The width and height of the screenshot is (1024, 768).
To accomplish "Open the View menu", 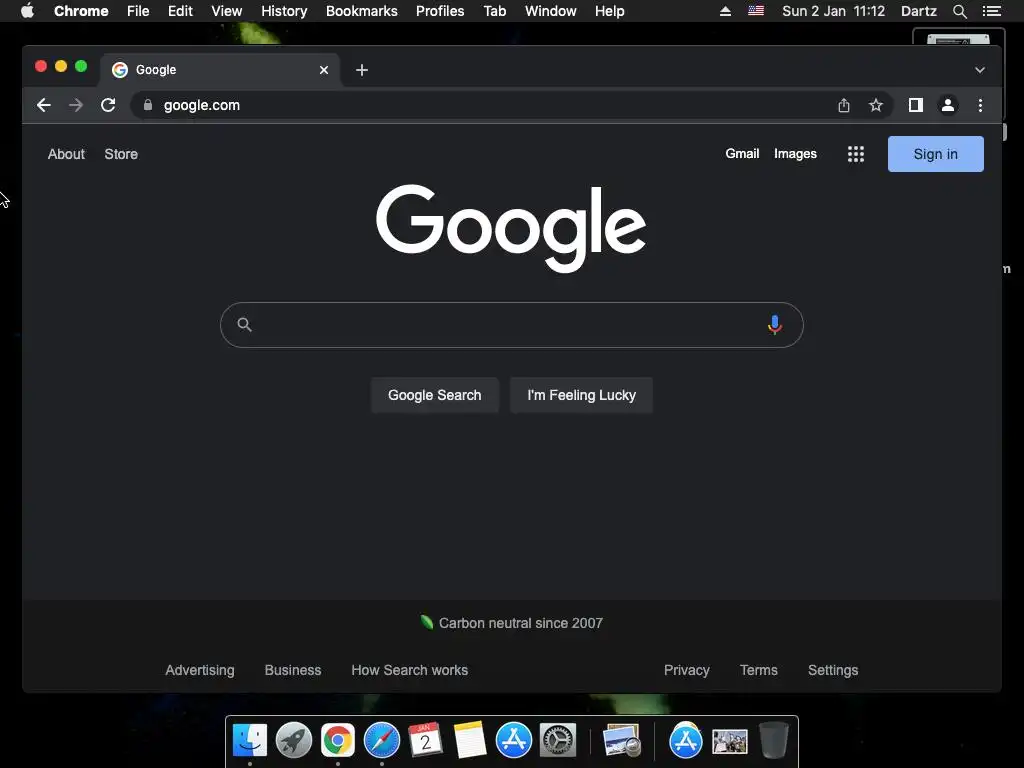I will click(x=227, y=11).
